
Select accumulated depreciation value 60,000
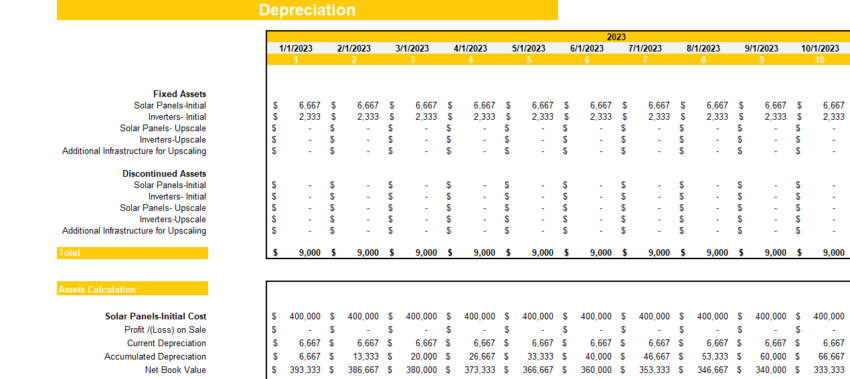tap(773, 357)
